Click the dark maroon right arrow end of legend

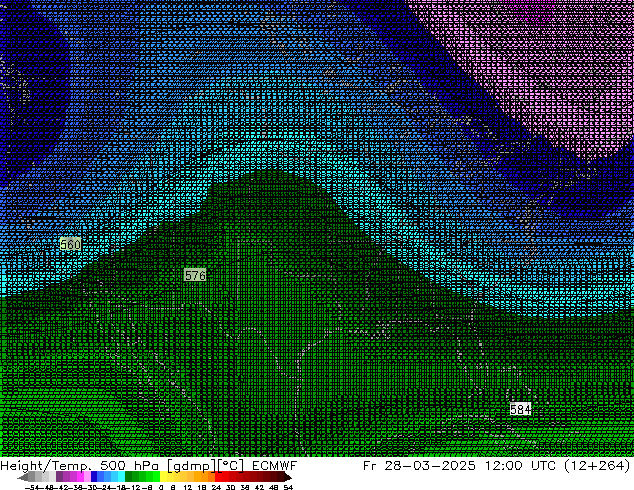click(x=287, y=477)
